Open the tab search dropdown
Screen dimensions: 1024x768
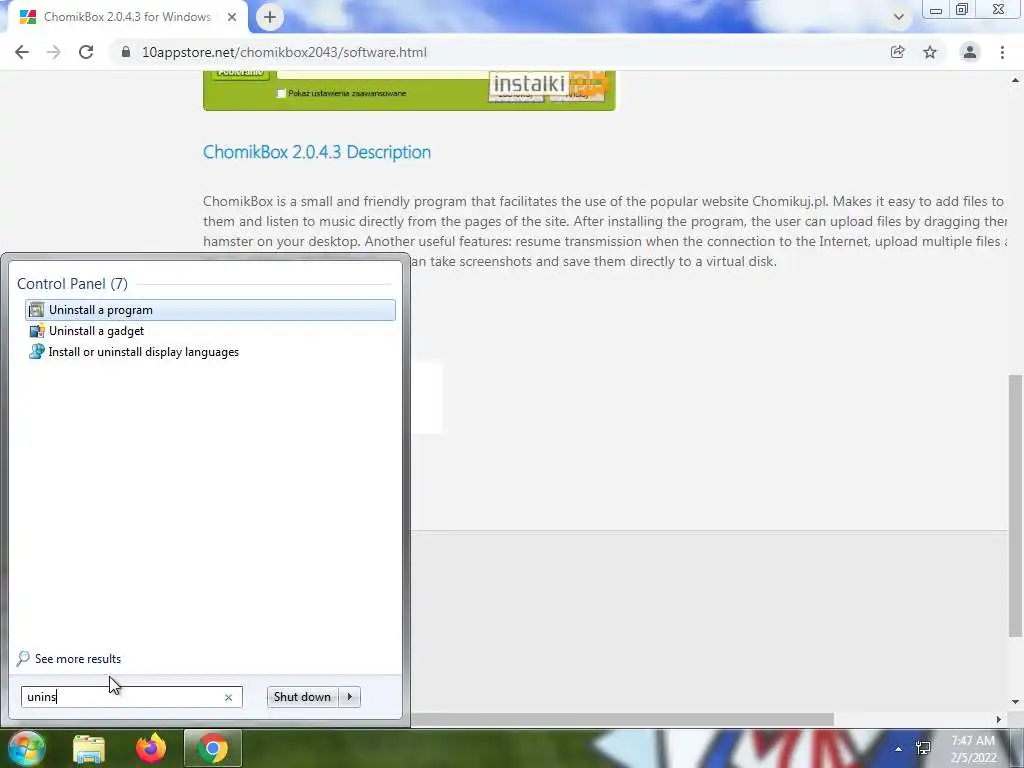click(899, 17)
